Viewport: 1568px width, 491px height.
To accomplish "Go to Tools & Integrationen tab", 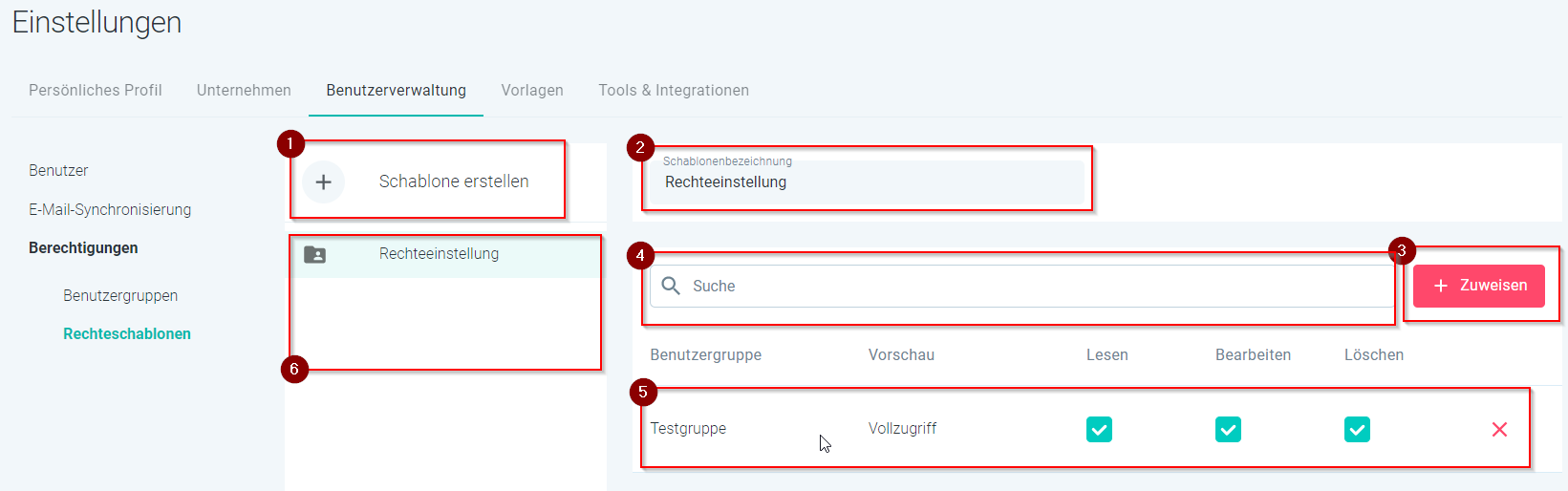I will pyautogui.click(x=674, y=90).
